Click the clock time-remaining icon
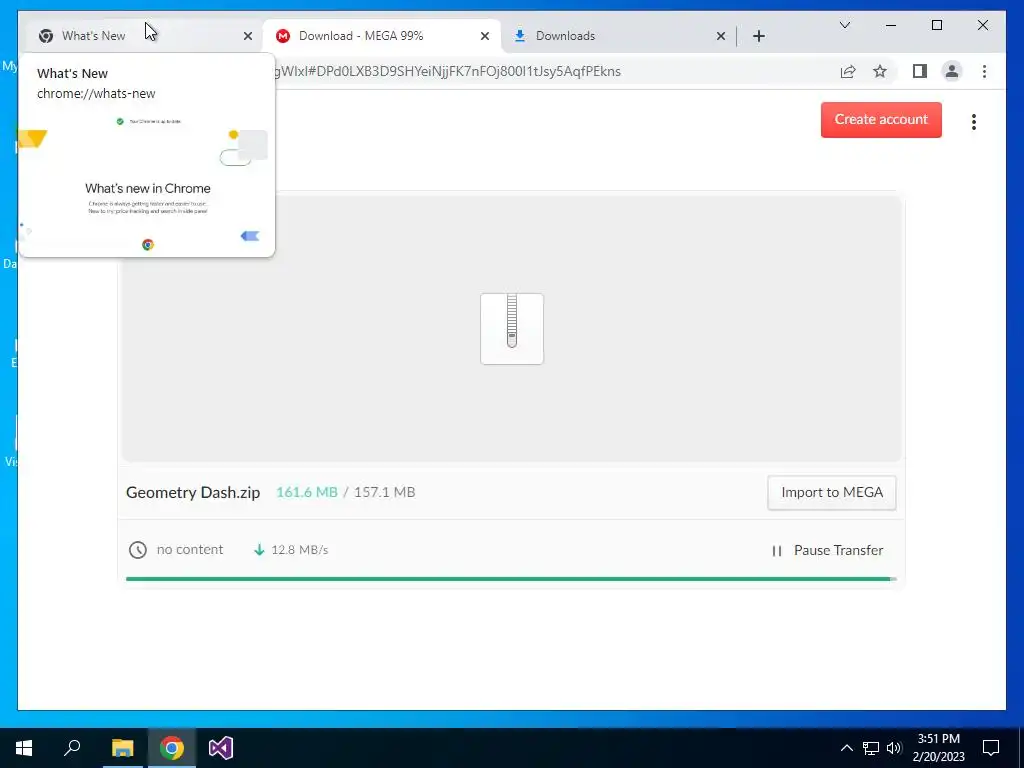The height and width of the screenshot is (768, 1024). point(138,550)
